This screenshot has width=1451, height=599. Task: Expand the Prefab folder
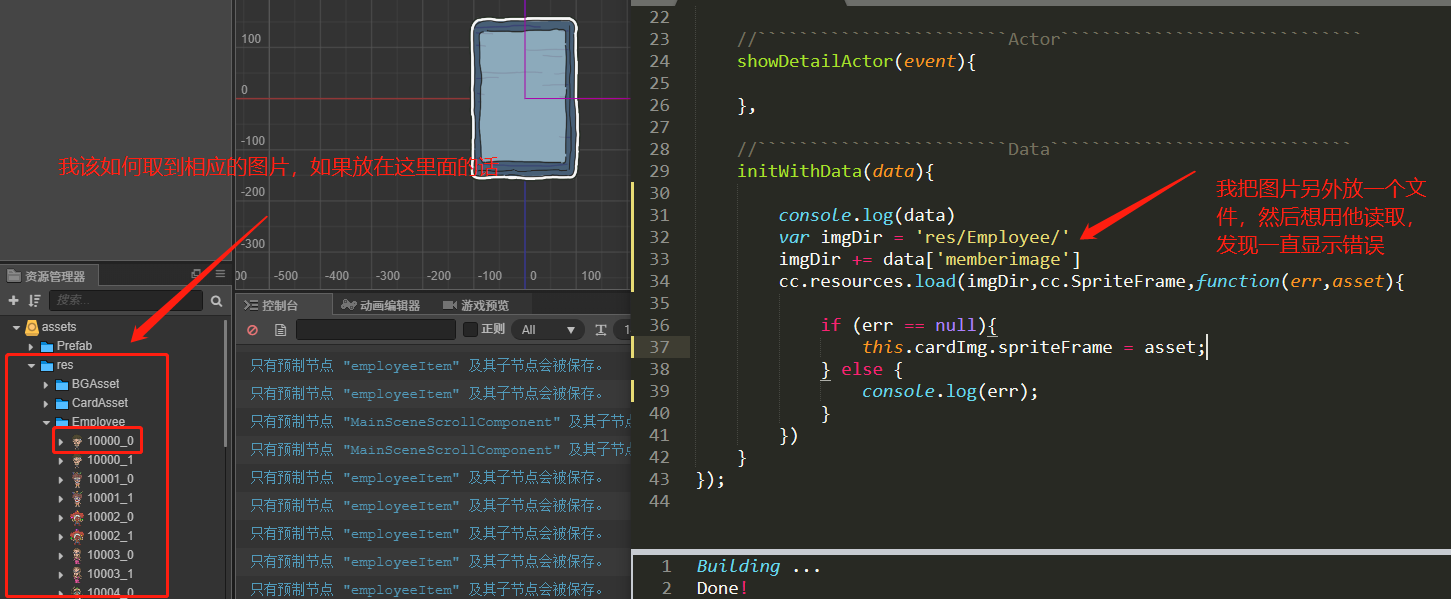tap(31, 346)
